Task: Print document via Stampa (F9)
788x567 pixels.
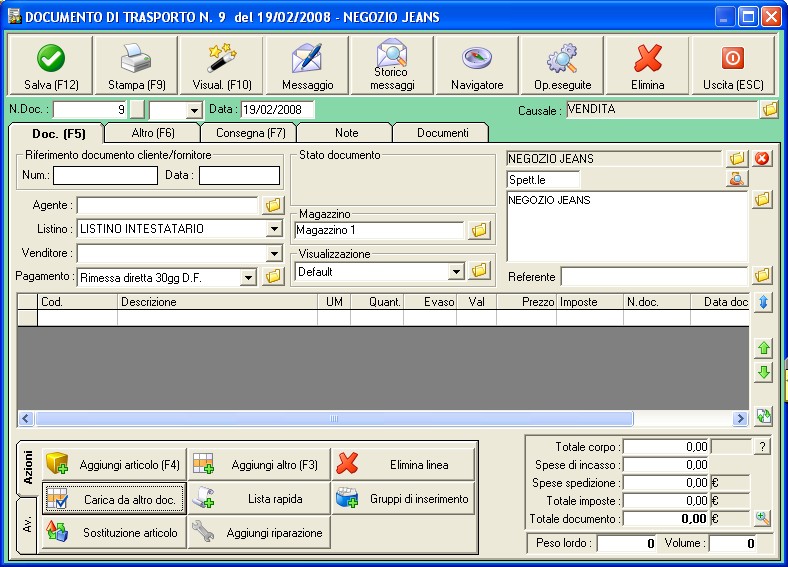Action: [x=136, y=65]
